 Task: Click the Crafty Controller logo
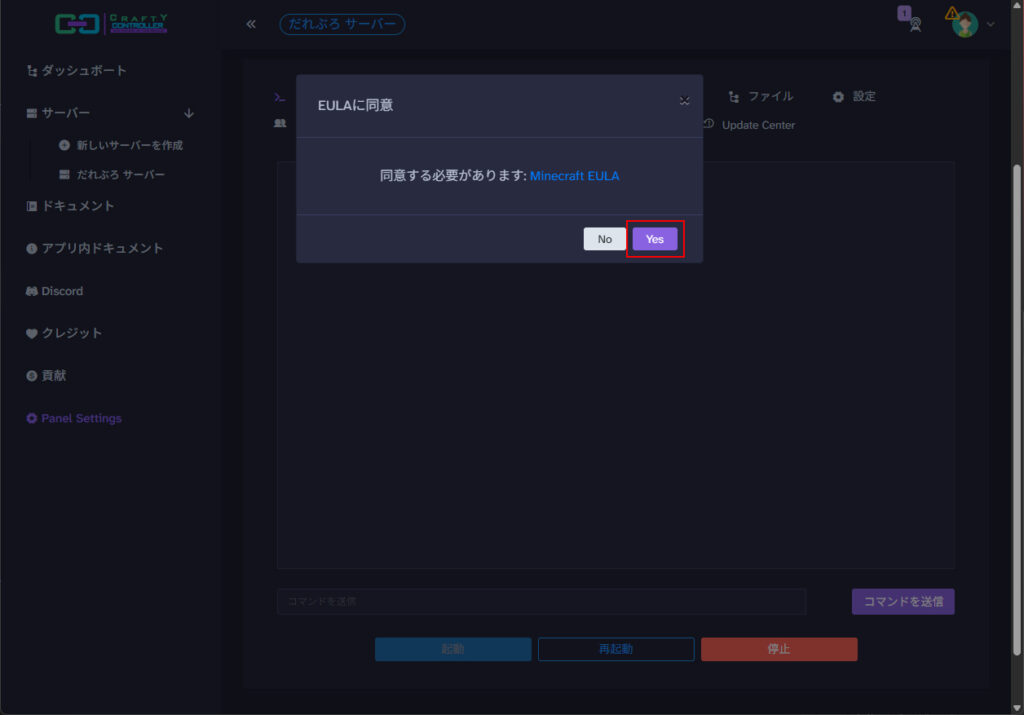(111, 24)
